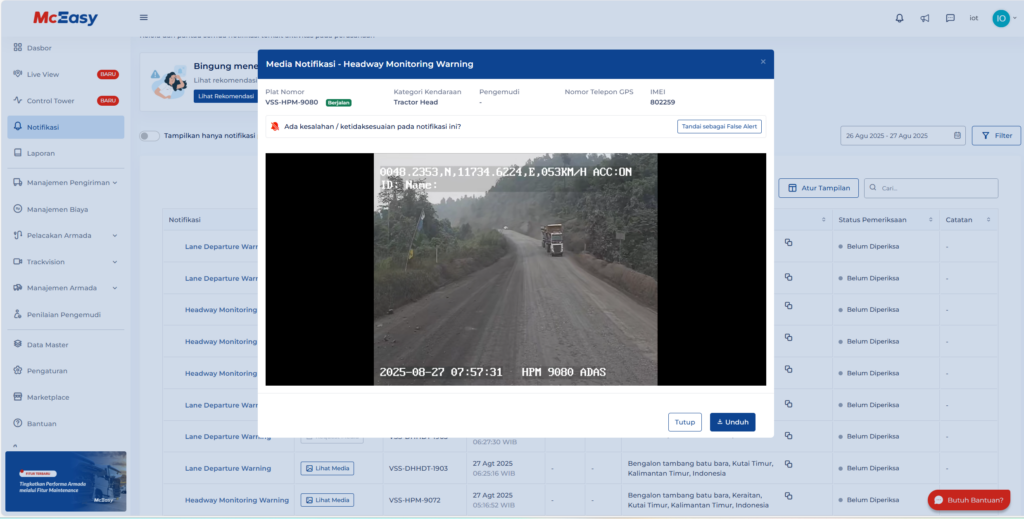Select Notifikasi in the sidebar
Image resolution: width=1024 pixels, height=519 pixels.
(x=65, y=127)
